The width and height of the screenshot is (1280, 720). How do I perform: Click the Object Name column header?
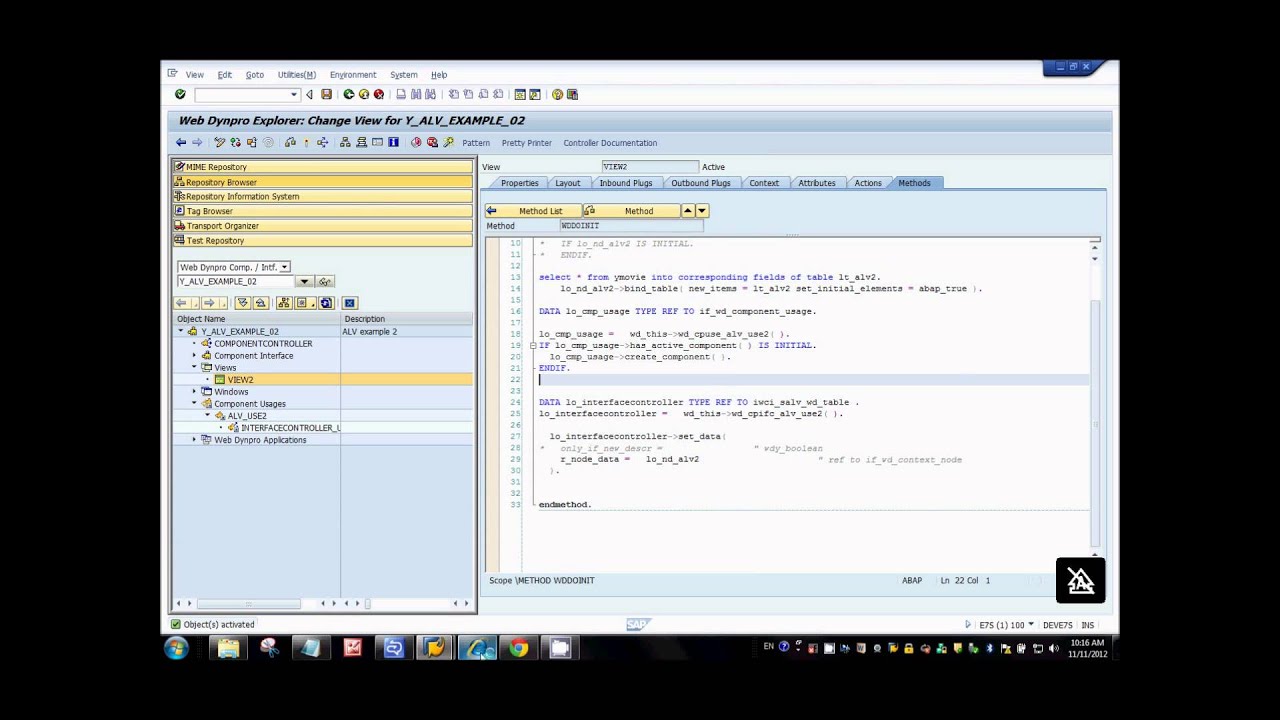pyautogui.click(x=257, y=319)
